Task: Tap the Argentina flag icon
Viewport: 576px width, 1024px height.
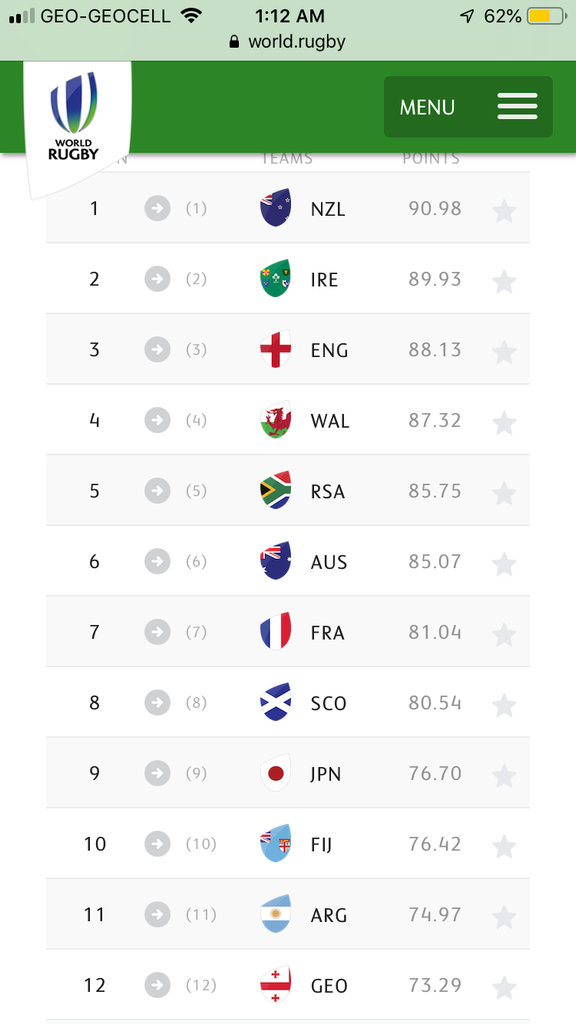Action: [x=276, y=914]
